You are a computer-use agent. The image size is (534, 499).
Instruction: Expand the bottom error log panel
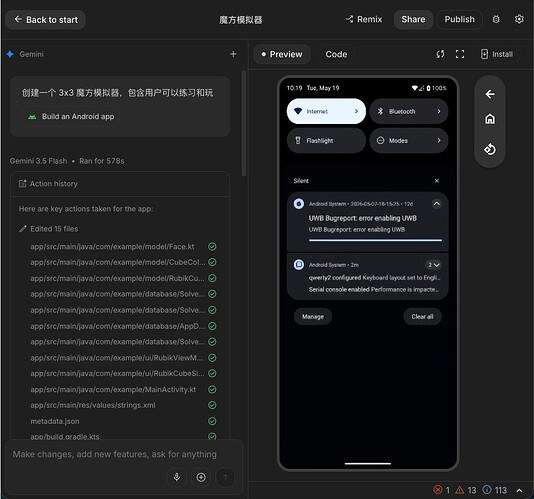[519, 490]
